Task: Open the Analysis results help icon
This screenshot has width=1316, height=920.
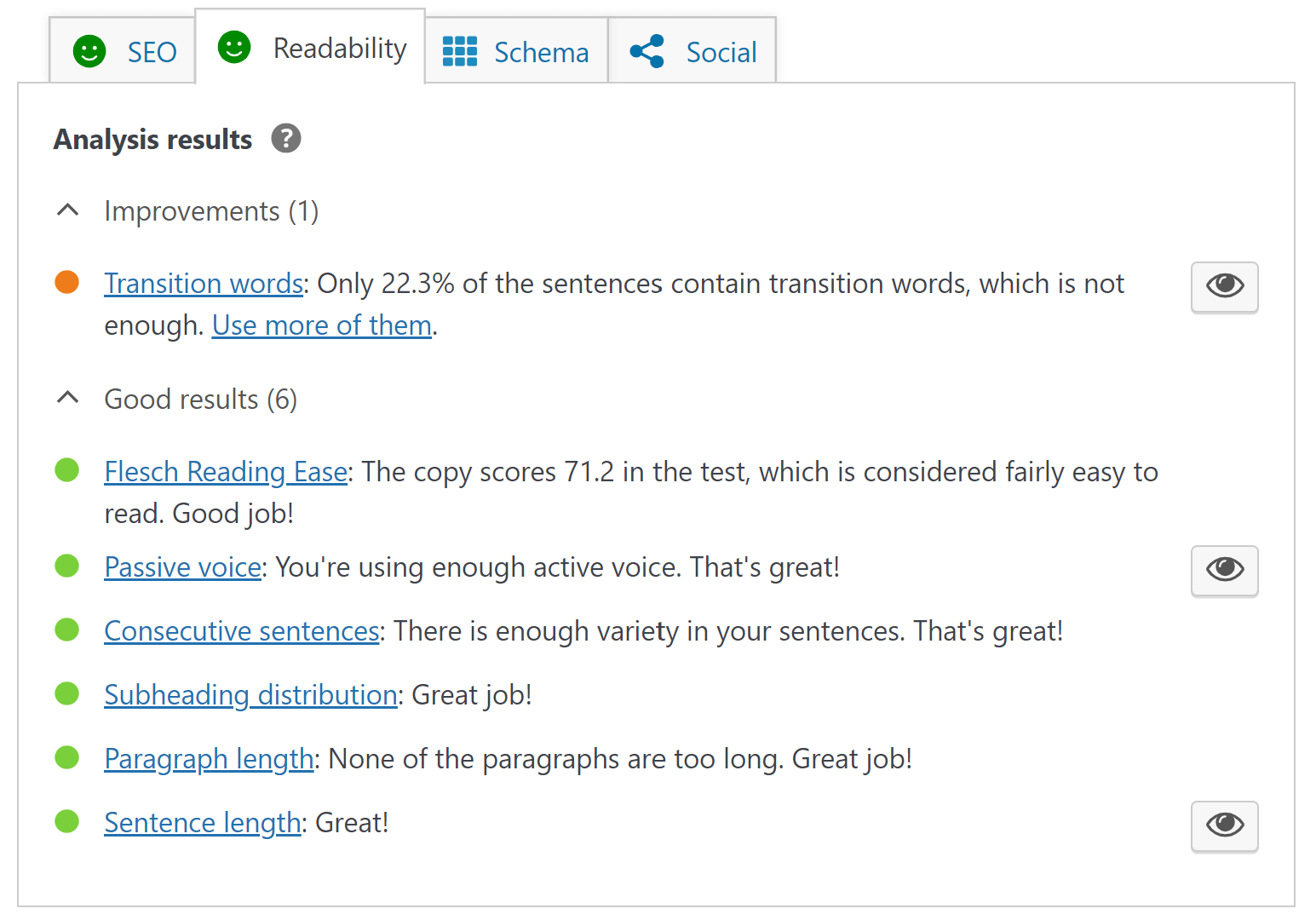Action: tap(286, 138)
